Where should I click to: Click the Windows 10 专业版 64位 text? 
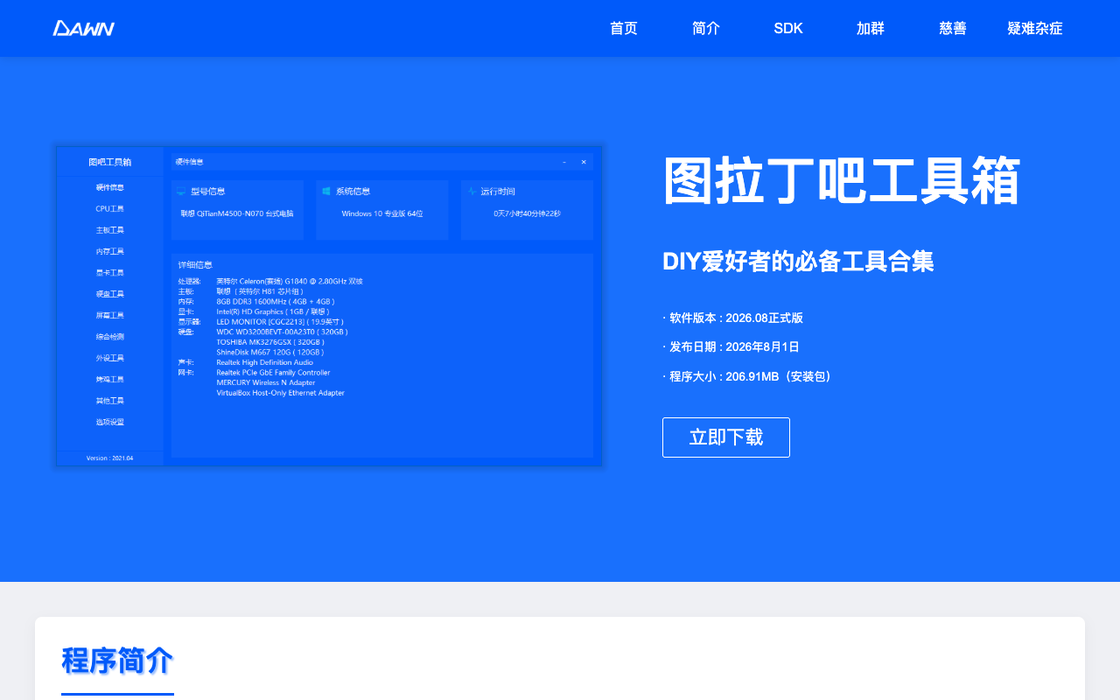(x=382, y=214)
